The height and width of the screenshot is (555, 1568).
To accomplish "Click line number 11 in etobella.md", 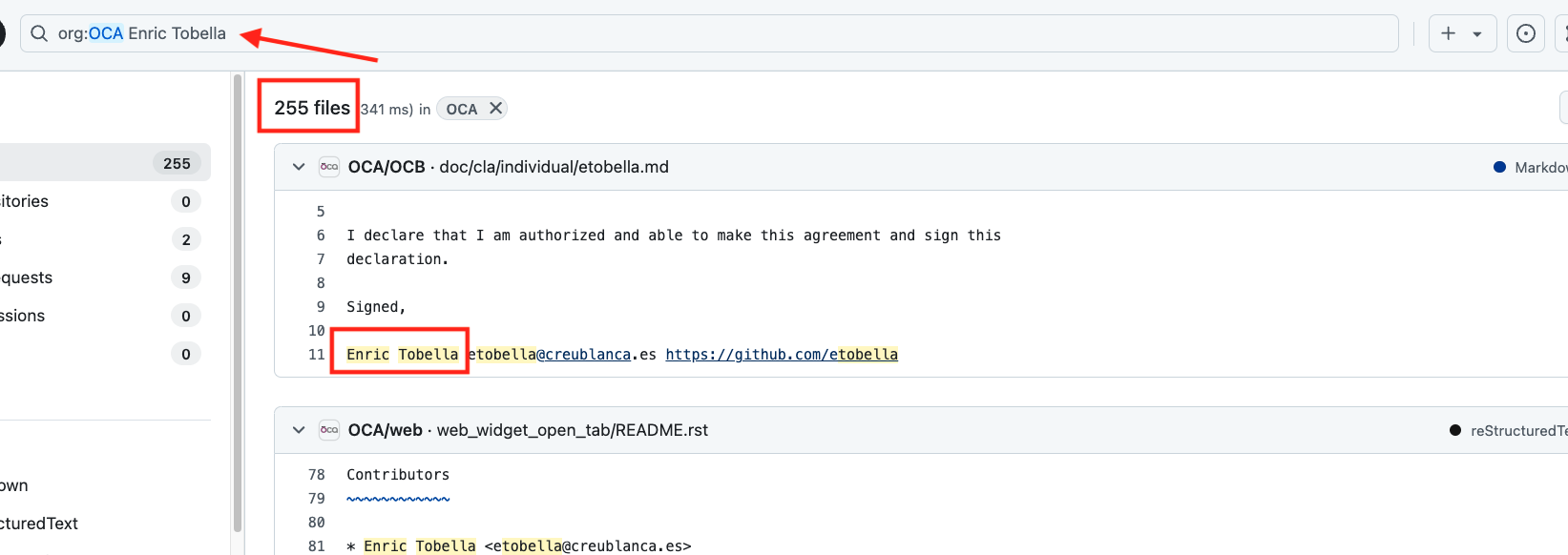I will click(317, 355).
